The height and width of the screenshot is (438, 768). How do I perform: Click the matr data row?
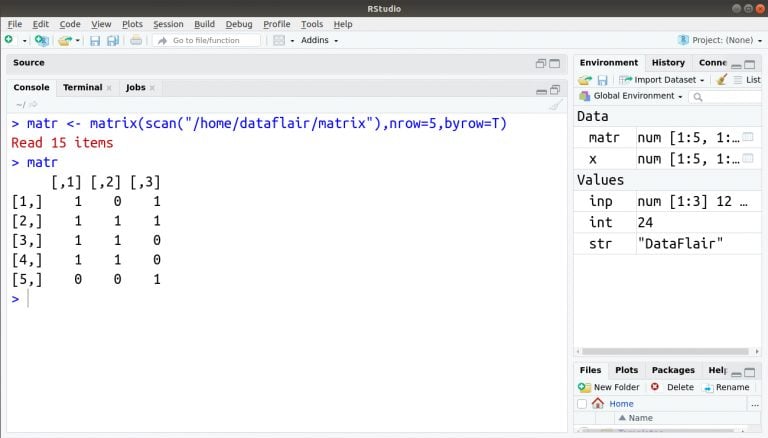[667, 138]
